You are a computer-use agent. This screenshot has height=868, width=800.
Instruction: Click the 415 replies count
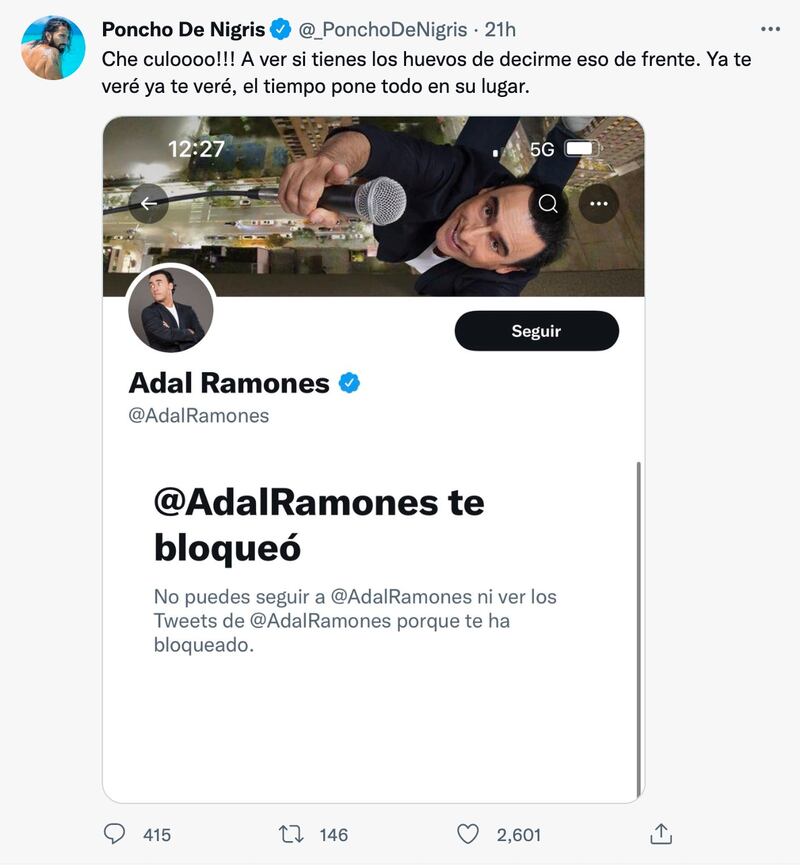(157, 835)
